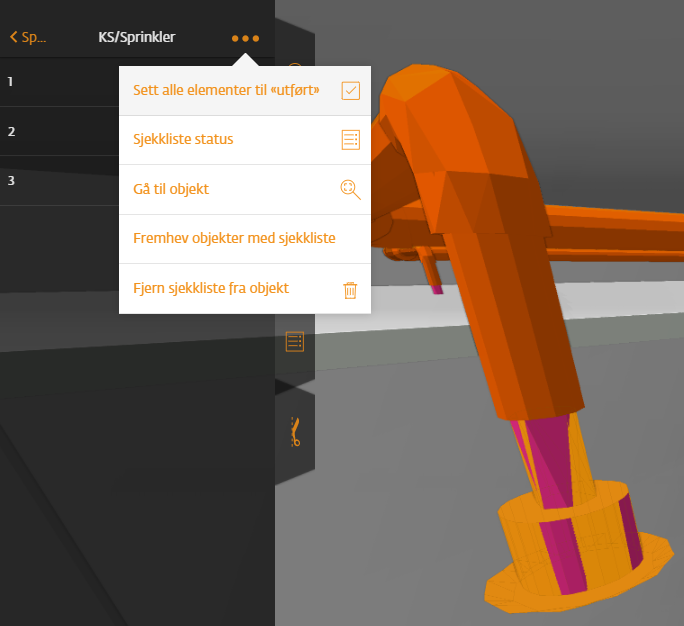Image resolution: width=684 pixels, height=626 pixels.
Task: Click the magnifier icon beside Gå til objekt
Action: click(x=350, y=190)
